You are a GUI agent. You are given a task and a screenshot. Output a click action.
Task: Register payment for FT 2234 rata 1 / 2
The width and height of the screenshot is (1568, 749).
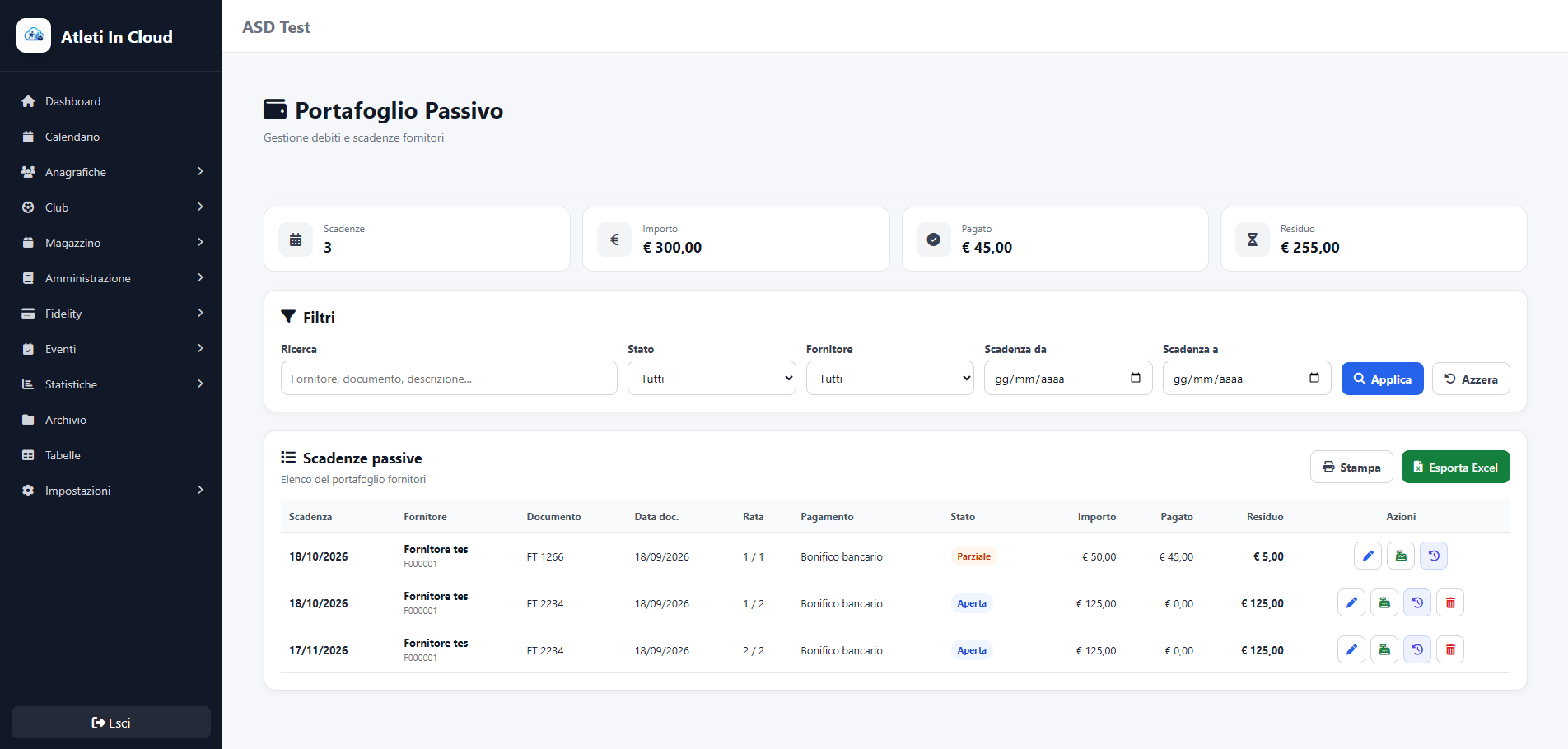point(1384,602)
